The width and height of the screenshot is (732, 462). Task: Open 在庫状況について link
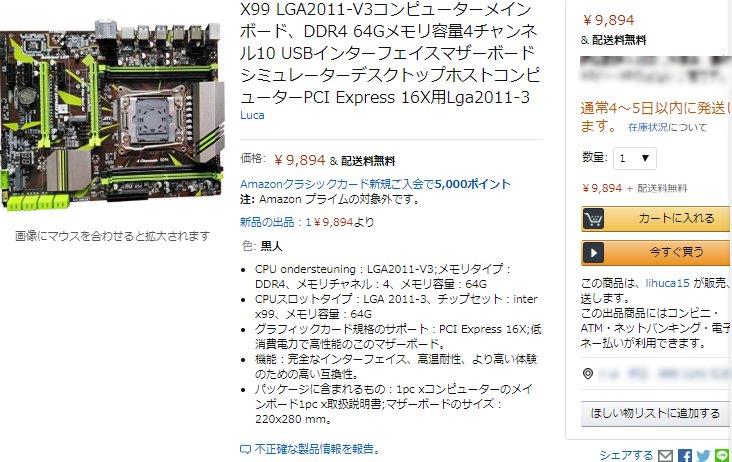[667, 127]
